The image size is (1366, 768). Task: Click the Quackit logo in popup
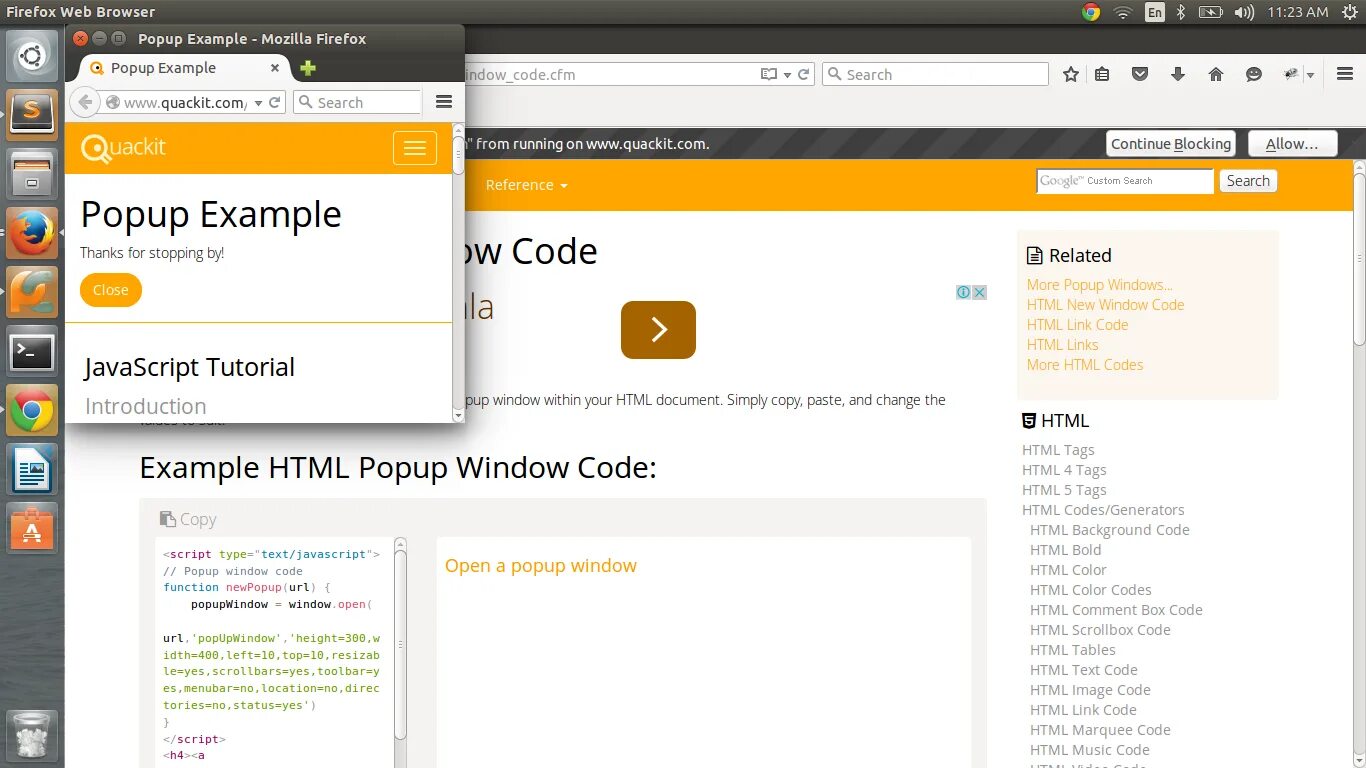pos(123,148)
